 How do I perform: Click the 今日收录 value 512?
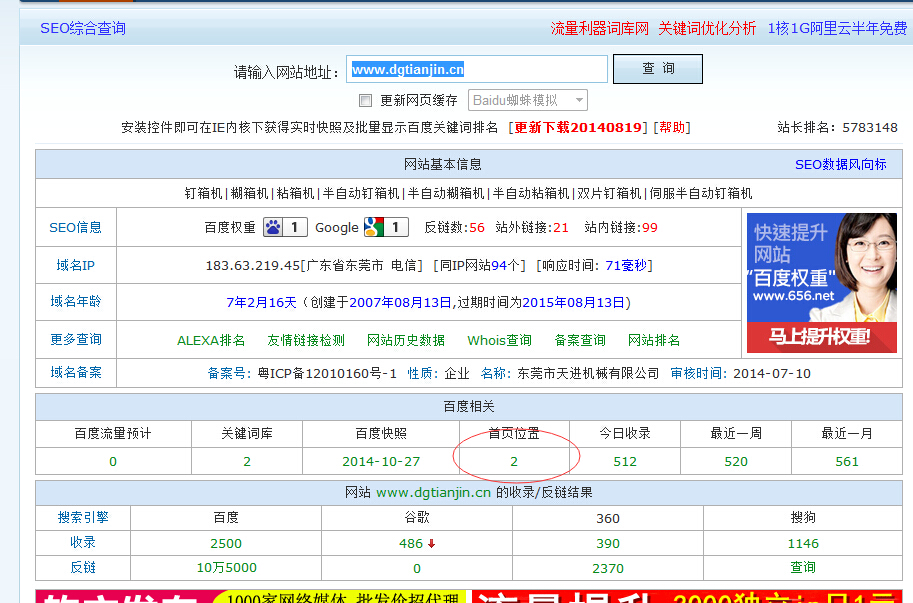[x=625, y=462]
